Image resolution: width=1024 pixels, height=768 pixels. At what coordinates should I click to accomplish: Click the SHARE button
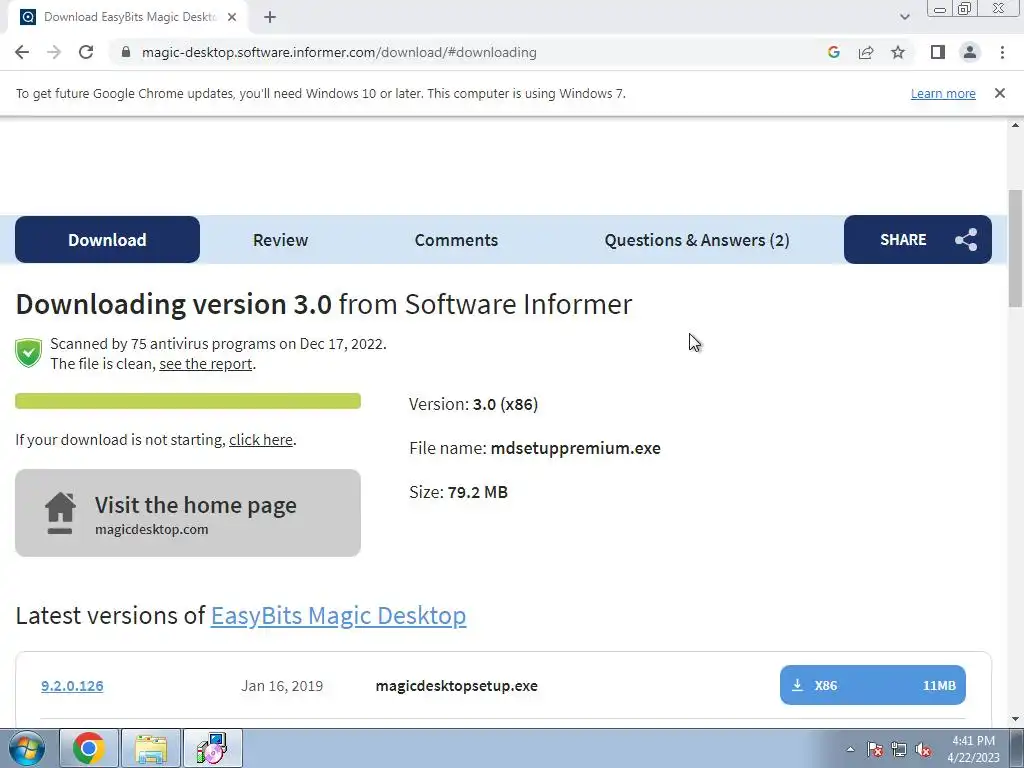pyautogui.click(x=918, y=240)
